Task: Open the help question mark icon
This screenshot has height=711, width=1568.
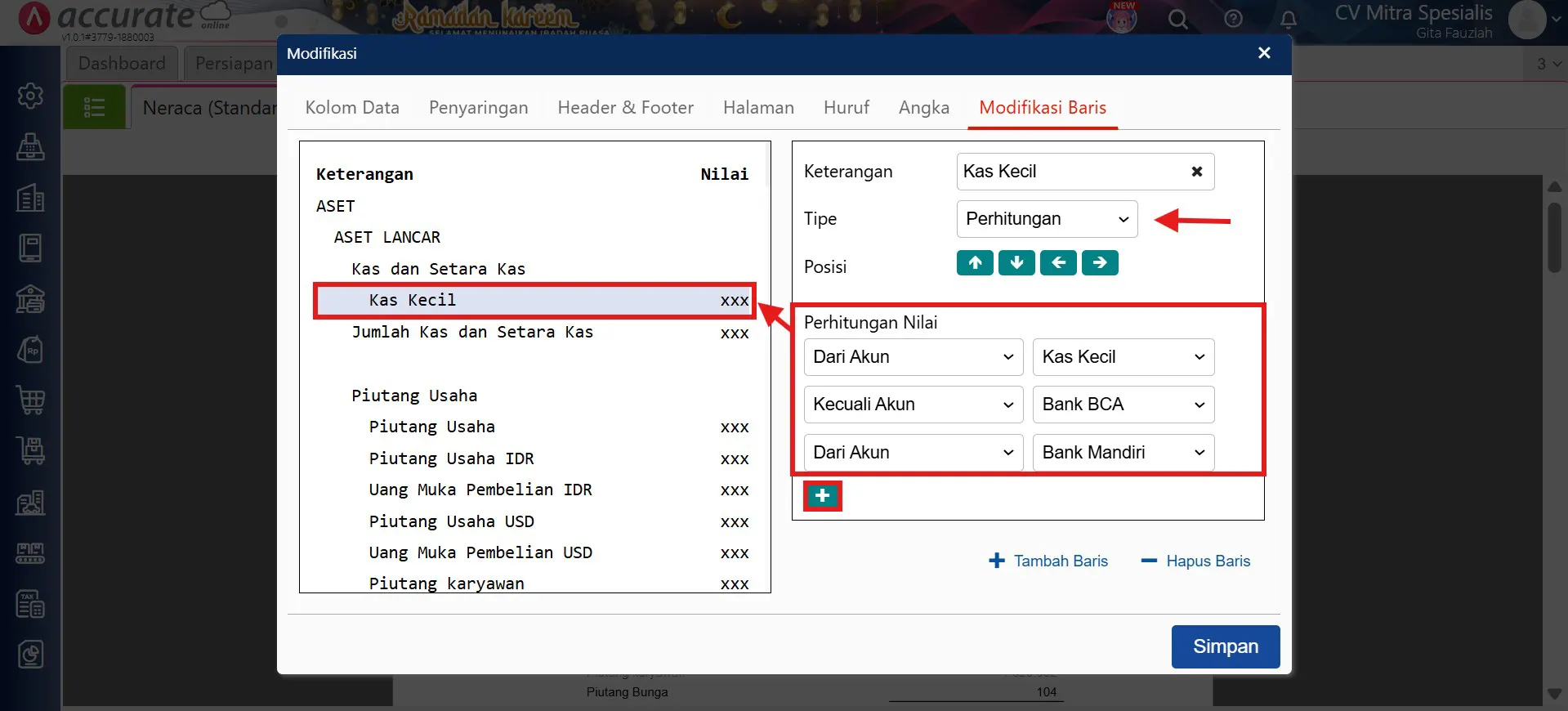Action: point(1233,19)
